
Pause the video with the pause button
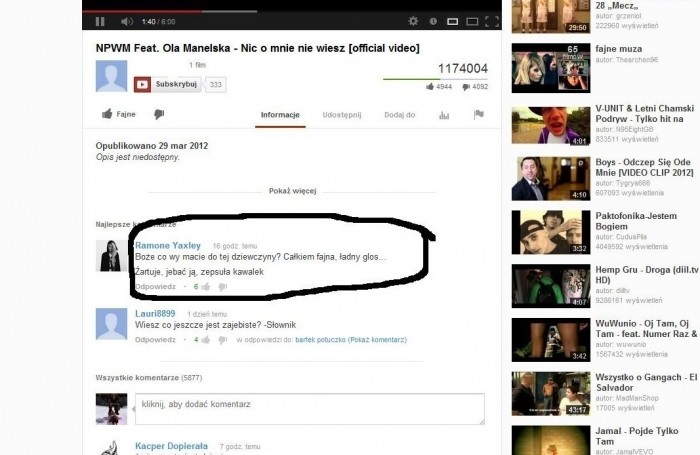pyautogui.click(x=100, y=21)
